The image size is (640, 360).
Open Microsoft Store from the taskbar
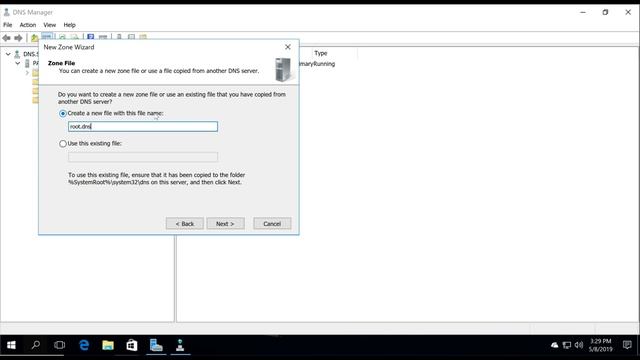(132, 345)
